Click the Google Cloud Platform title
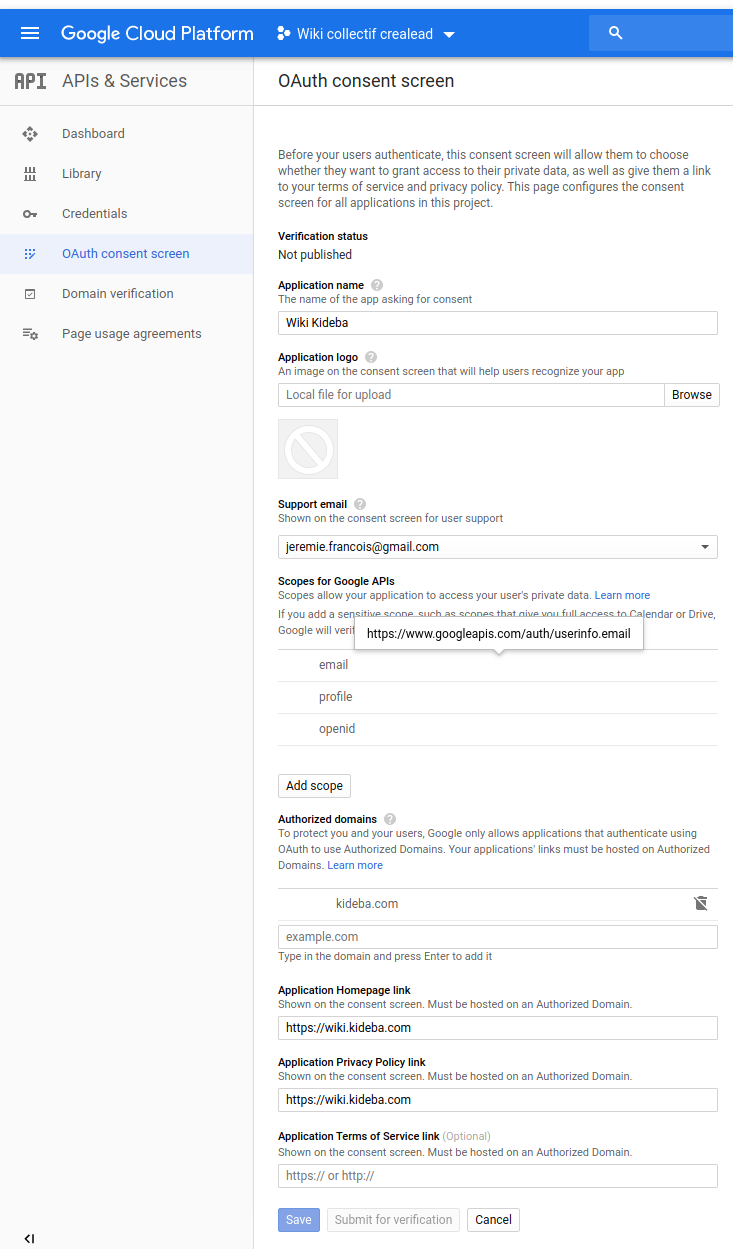733x1249 pixels. point(157,33)
